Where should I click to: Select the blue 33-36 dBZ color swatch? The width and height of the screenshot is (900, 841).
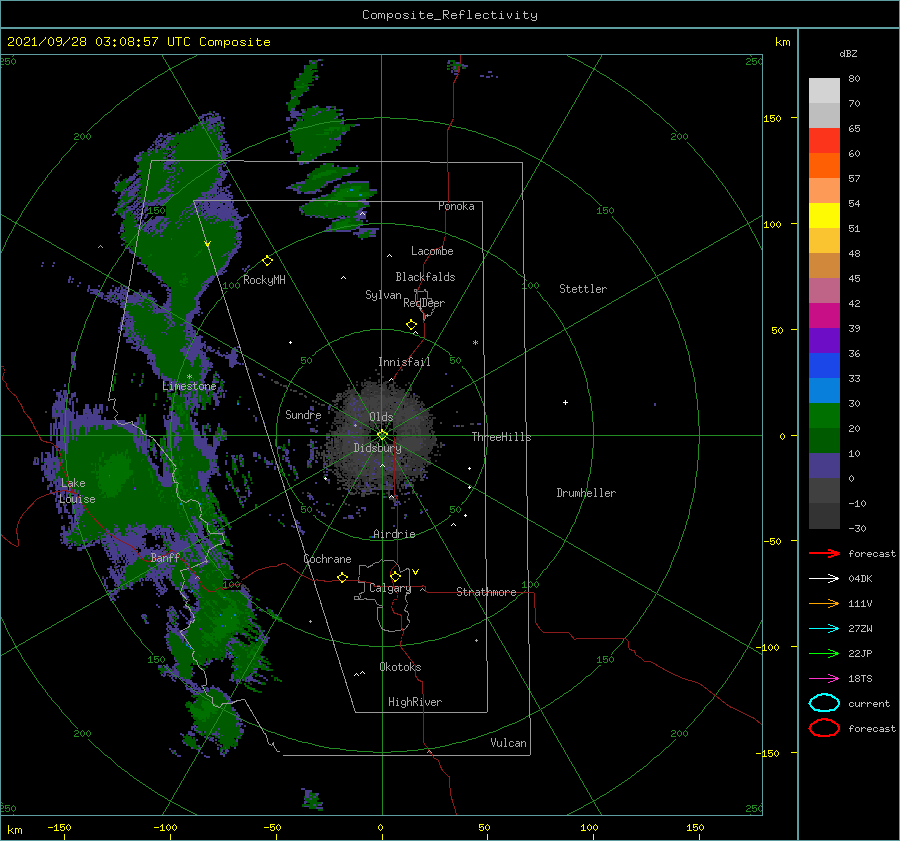824,366
